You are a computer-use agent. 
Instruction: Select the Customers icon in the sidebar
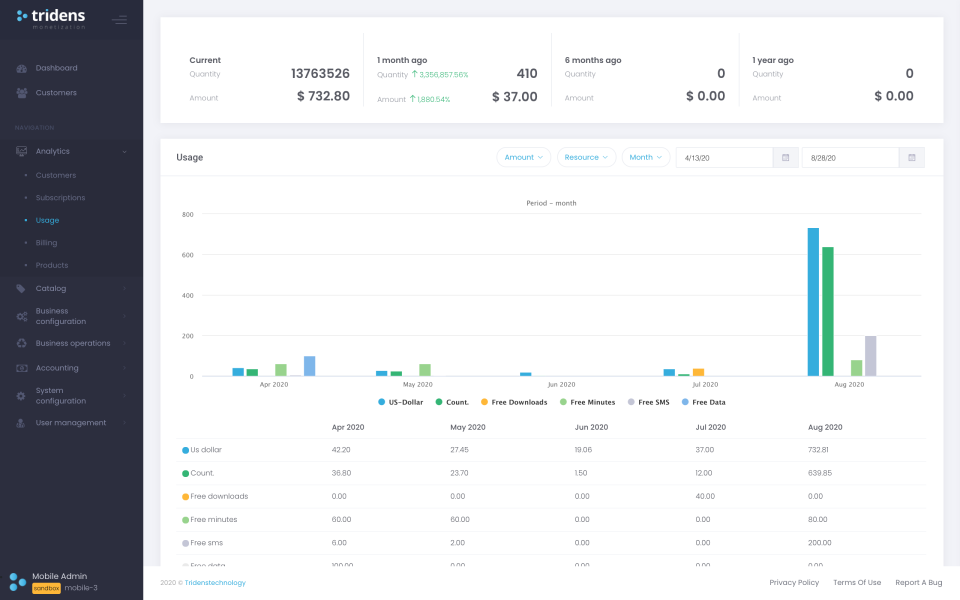click(x=22, y=92)
